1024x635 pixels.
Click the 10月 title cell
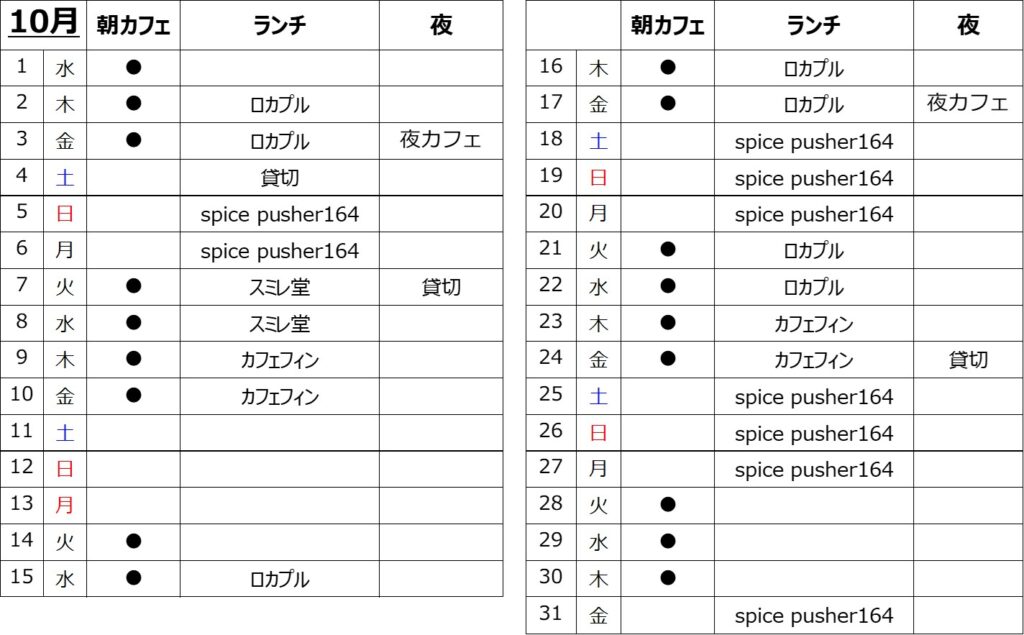click(x=43, y=24)
